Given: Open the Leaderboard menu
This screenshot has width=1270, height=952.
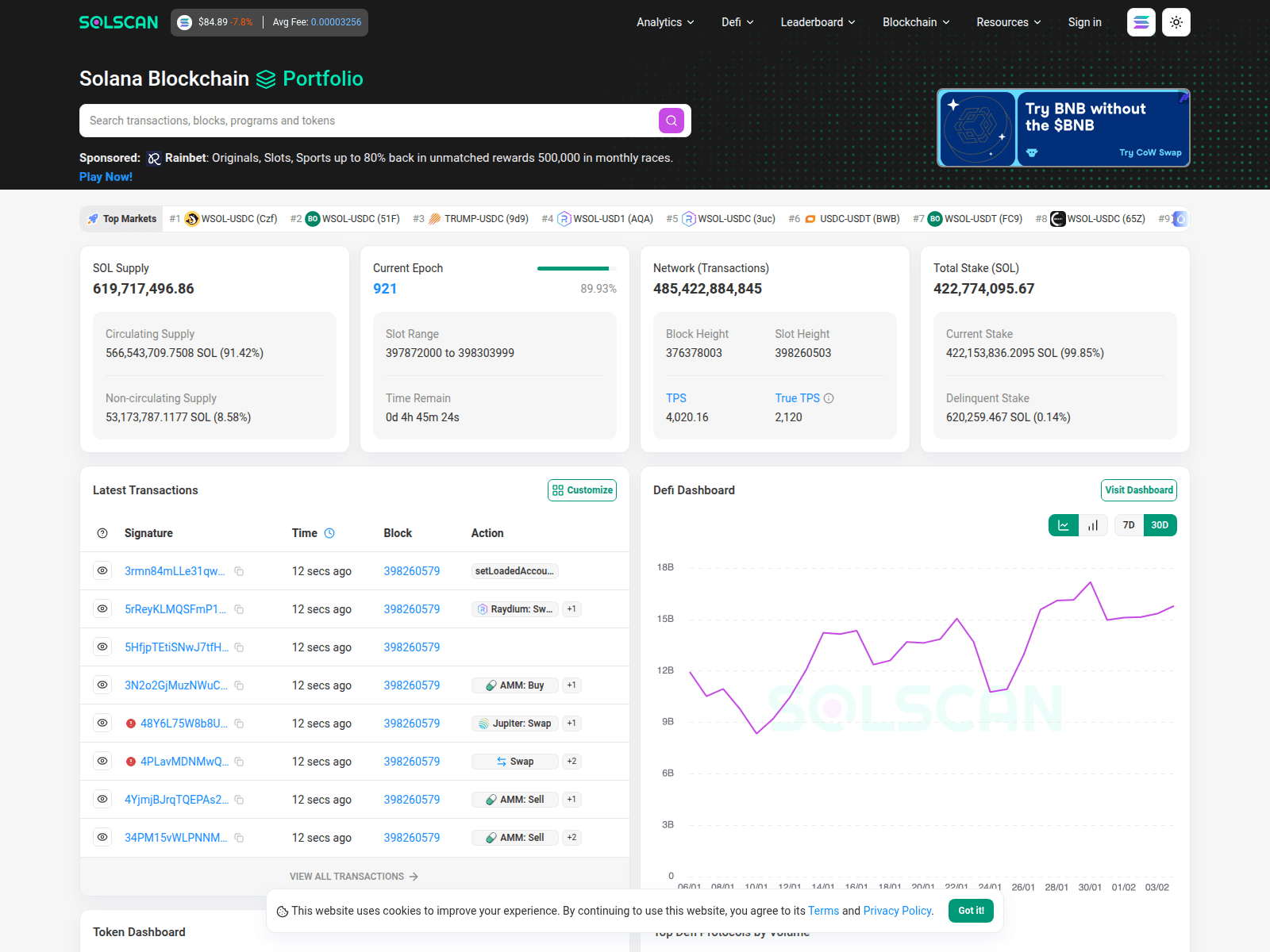Looking at the screenshot, I should [x=818, y=22].
